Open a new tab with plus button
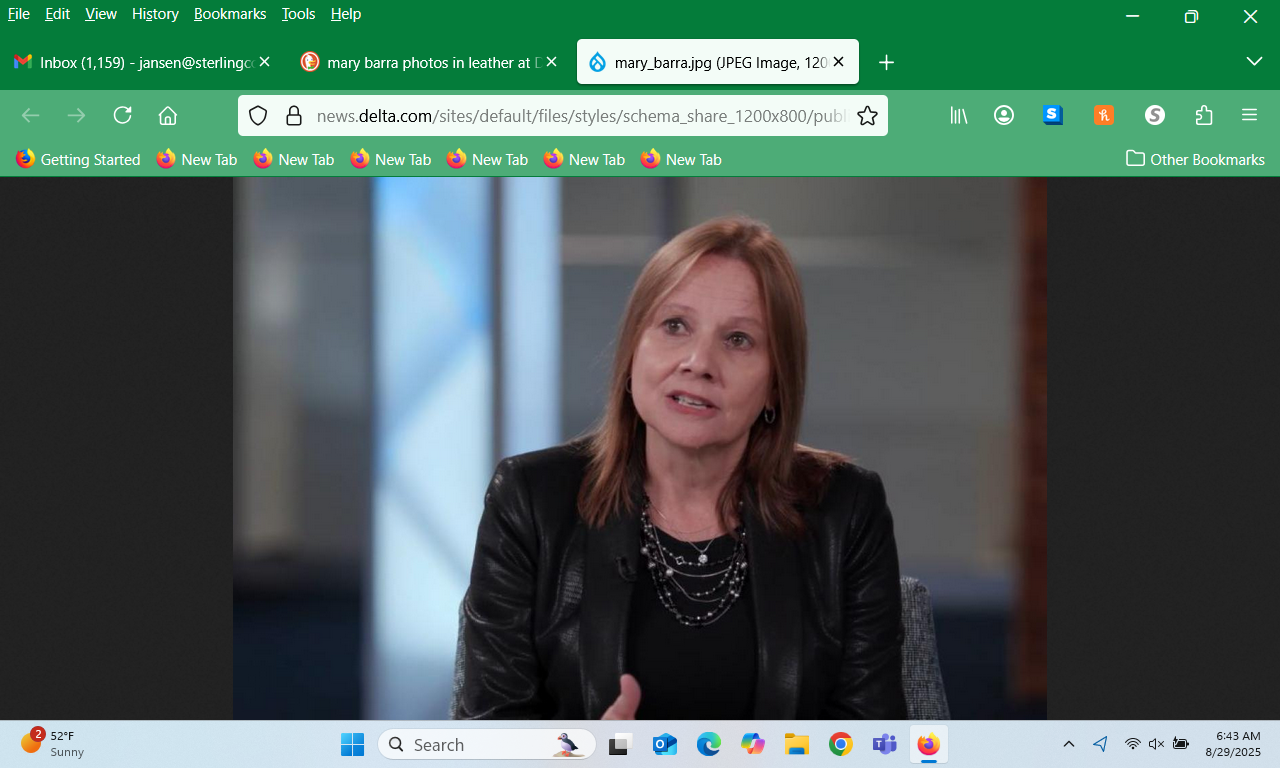 [x=886, y=62]
